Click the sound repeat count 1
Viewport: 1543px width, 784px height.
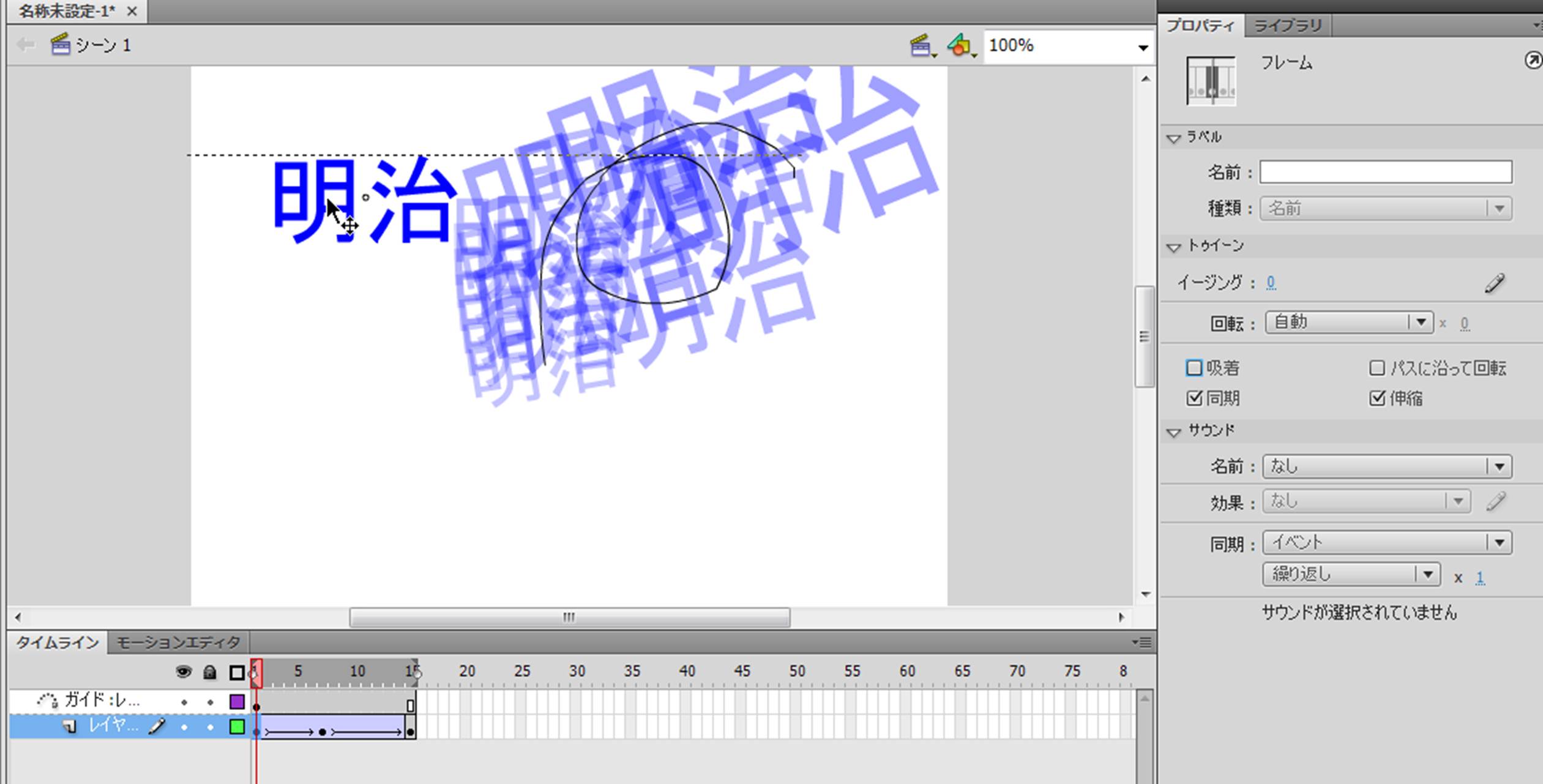click(1479, 577)
